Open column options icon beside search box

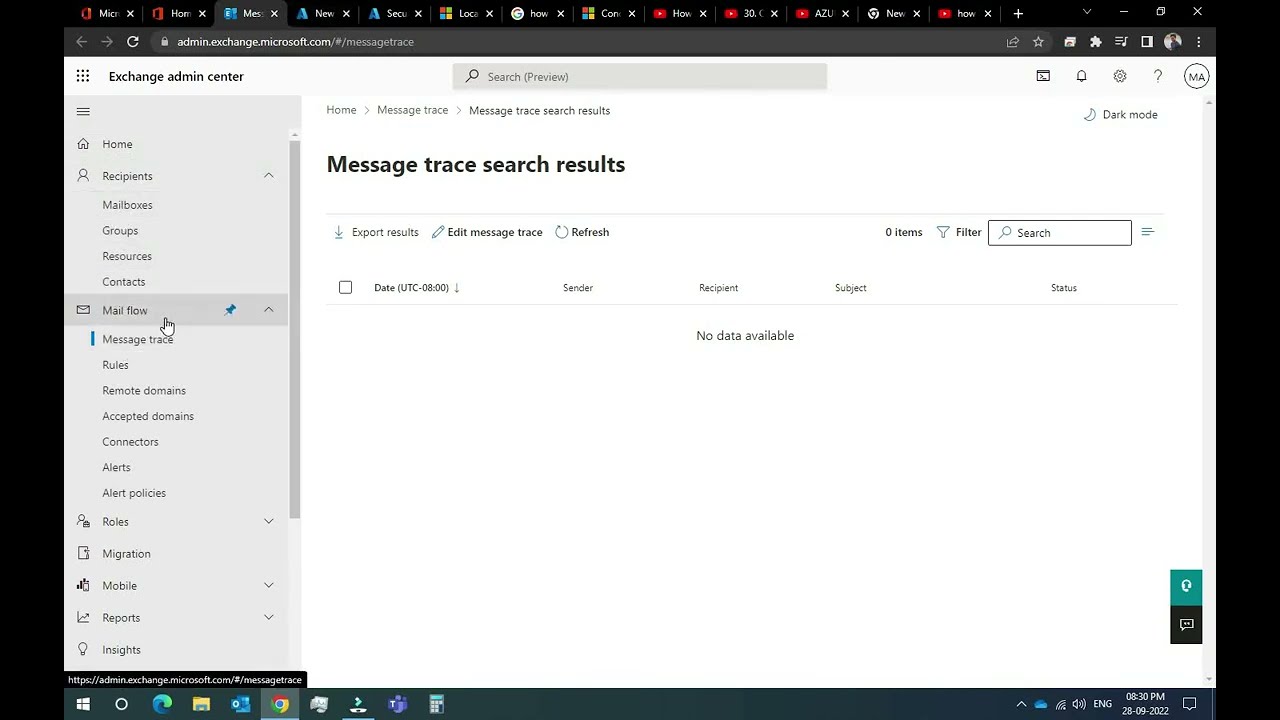(x=1147, y=232)
